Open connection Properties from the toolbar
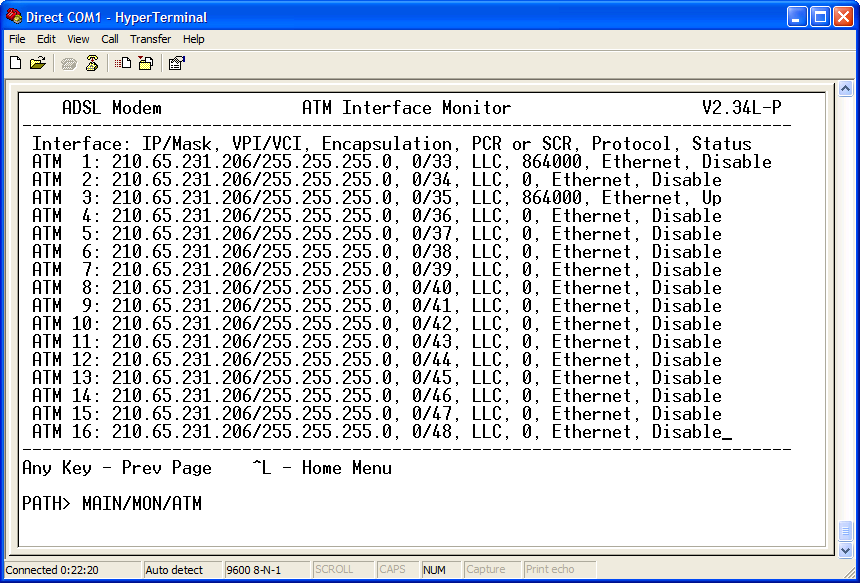Image resolution: width=860 pixels, height=583 pixels. [x=176, y=63]
